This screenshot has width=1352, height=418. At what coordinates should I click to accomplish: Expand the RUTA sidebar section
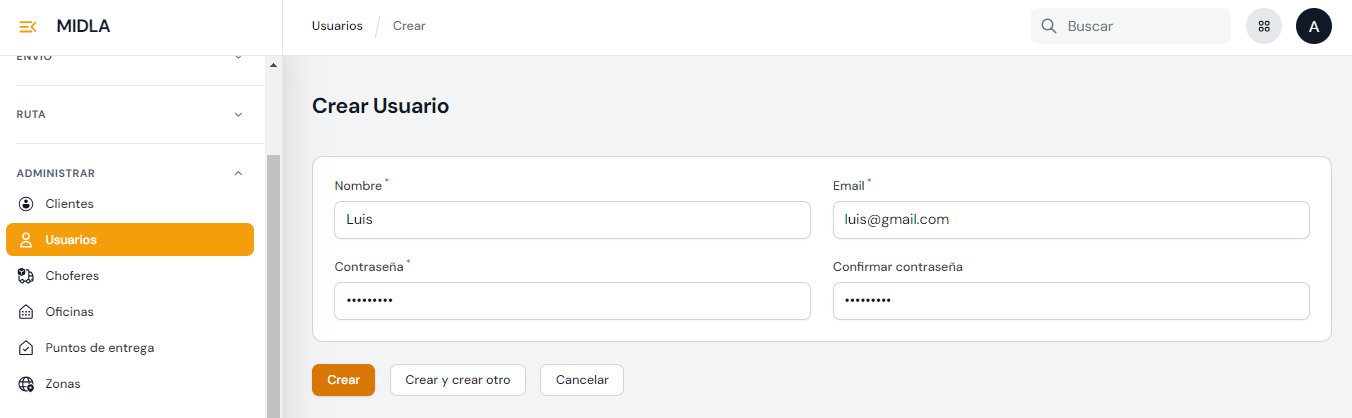point(238,115)
